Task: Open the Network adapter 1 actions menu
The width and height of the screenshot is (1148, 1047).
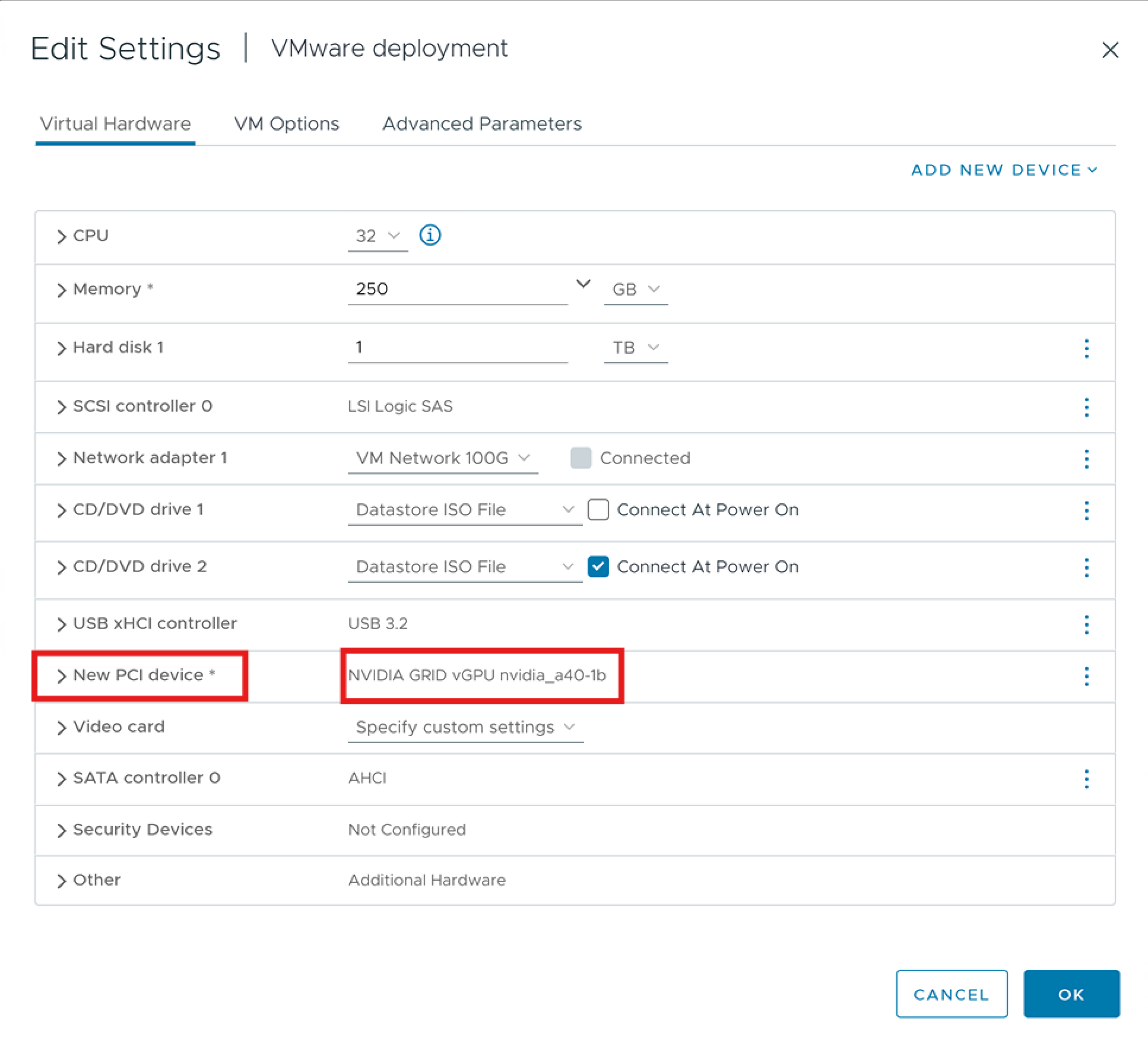Action: point(1086,459)
